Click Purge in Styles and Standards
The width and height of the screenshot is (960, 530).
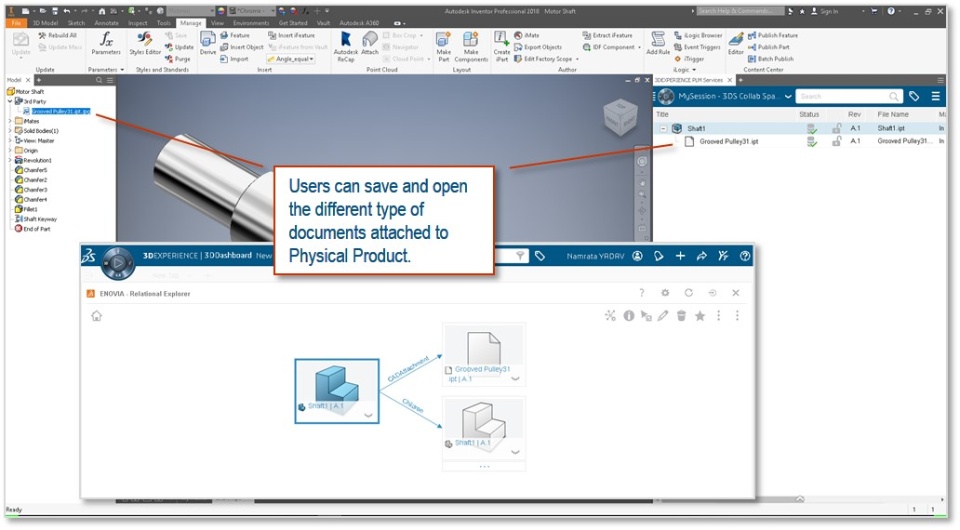178,59
